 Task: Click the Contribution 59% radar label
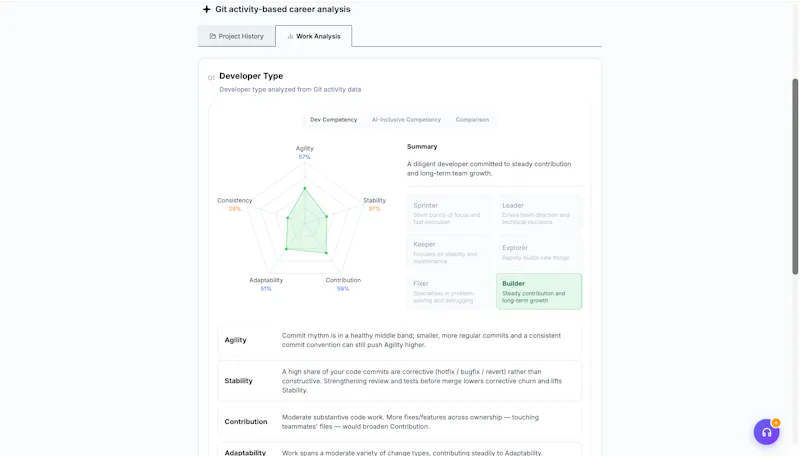pos(343,284)
